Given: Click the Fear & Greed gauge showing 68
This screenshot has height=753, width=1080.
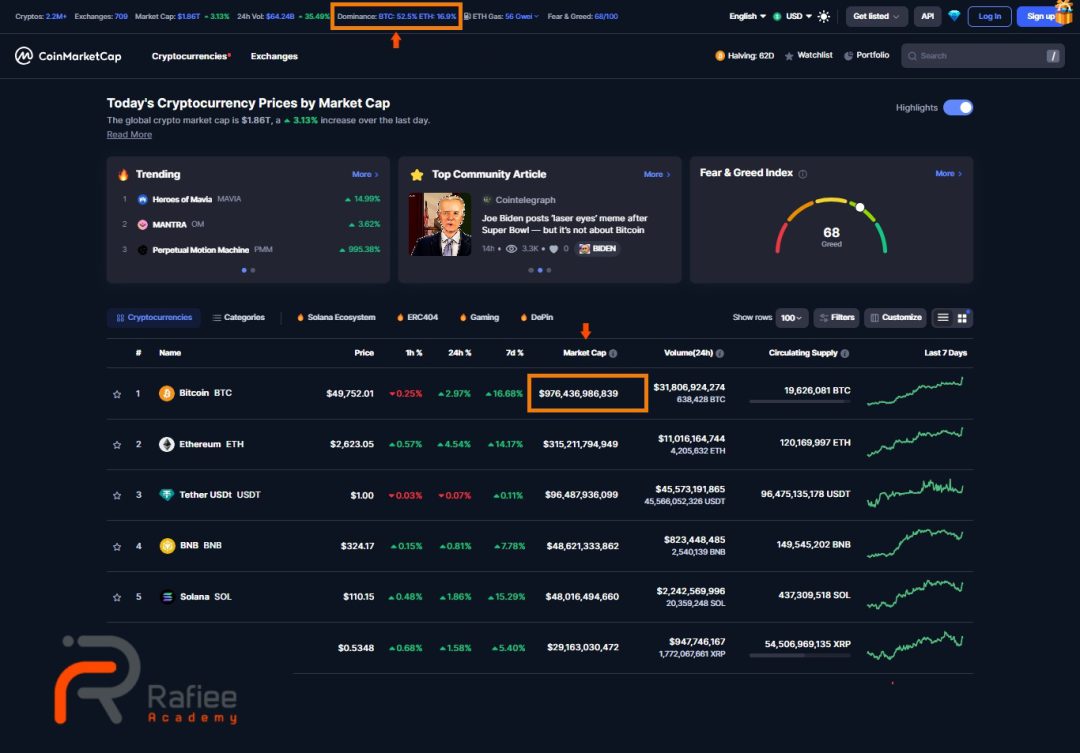Looking at the screenshot, I should (831, 227).
